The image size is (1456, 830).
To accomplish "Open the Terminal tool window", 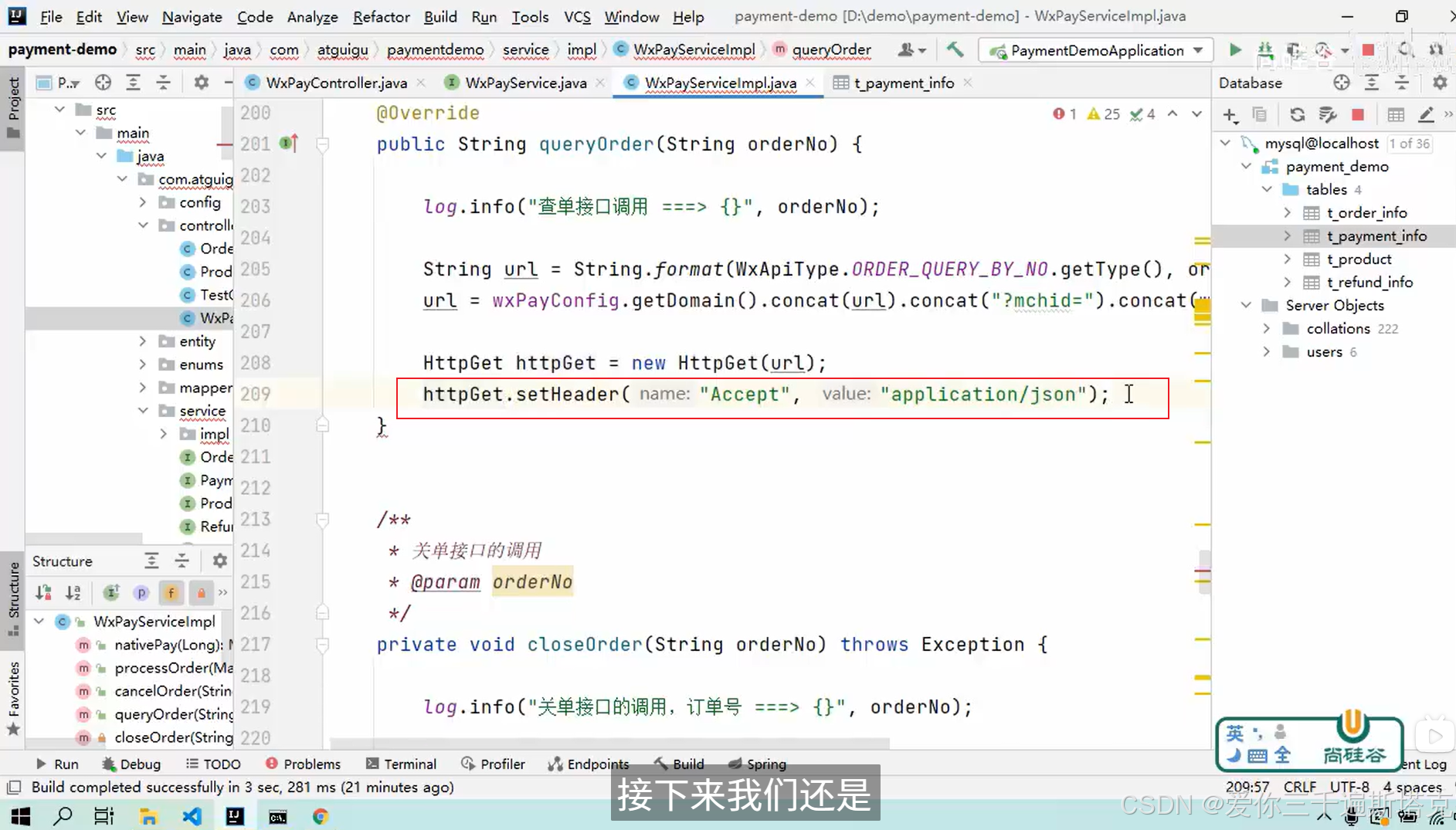I will [x=401, y=764].
